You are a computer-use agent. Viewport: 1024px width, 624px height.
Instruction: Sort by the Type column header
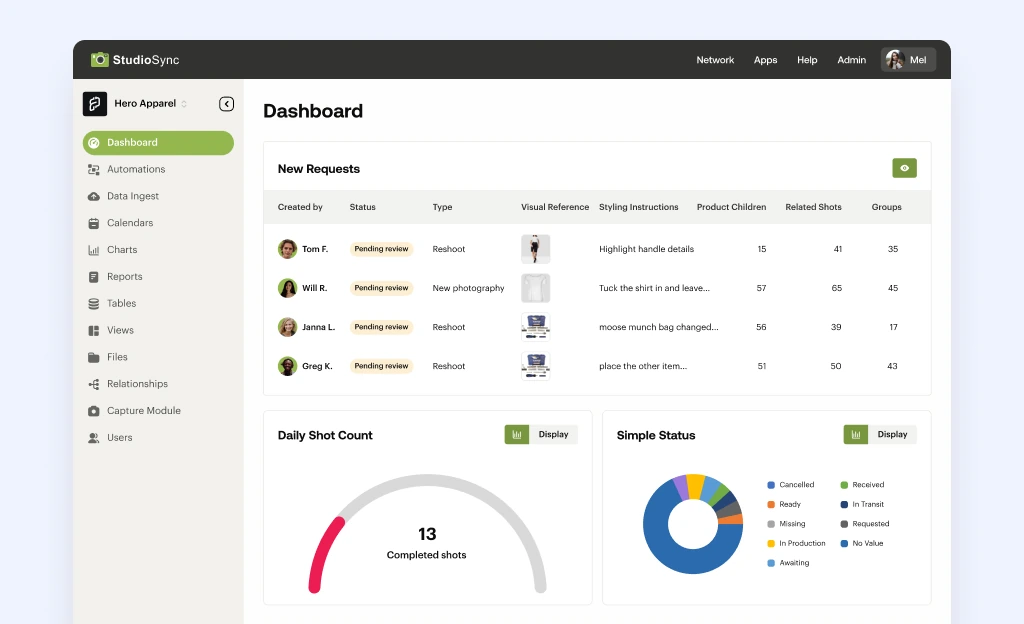pyautogui.click(x=442, y=207)
